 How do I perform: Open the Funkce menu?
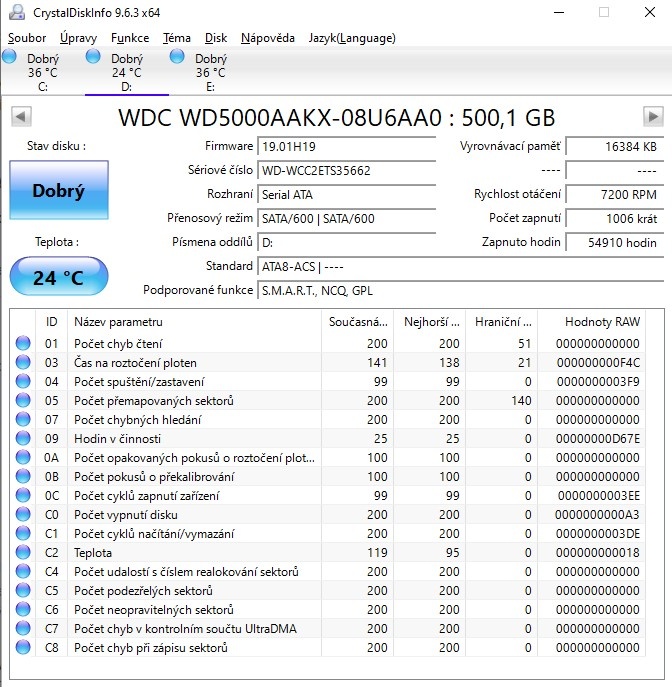130,38
